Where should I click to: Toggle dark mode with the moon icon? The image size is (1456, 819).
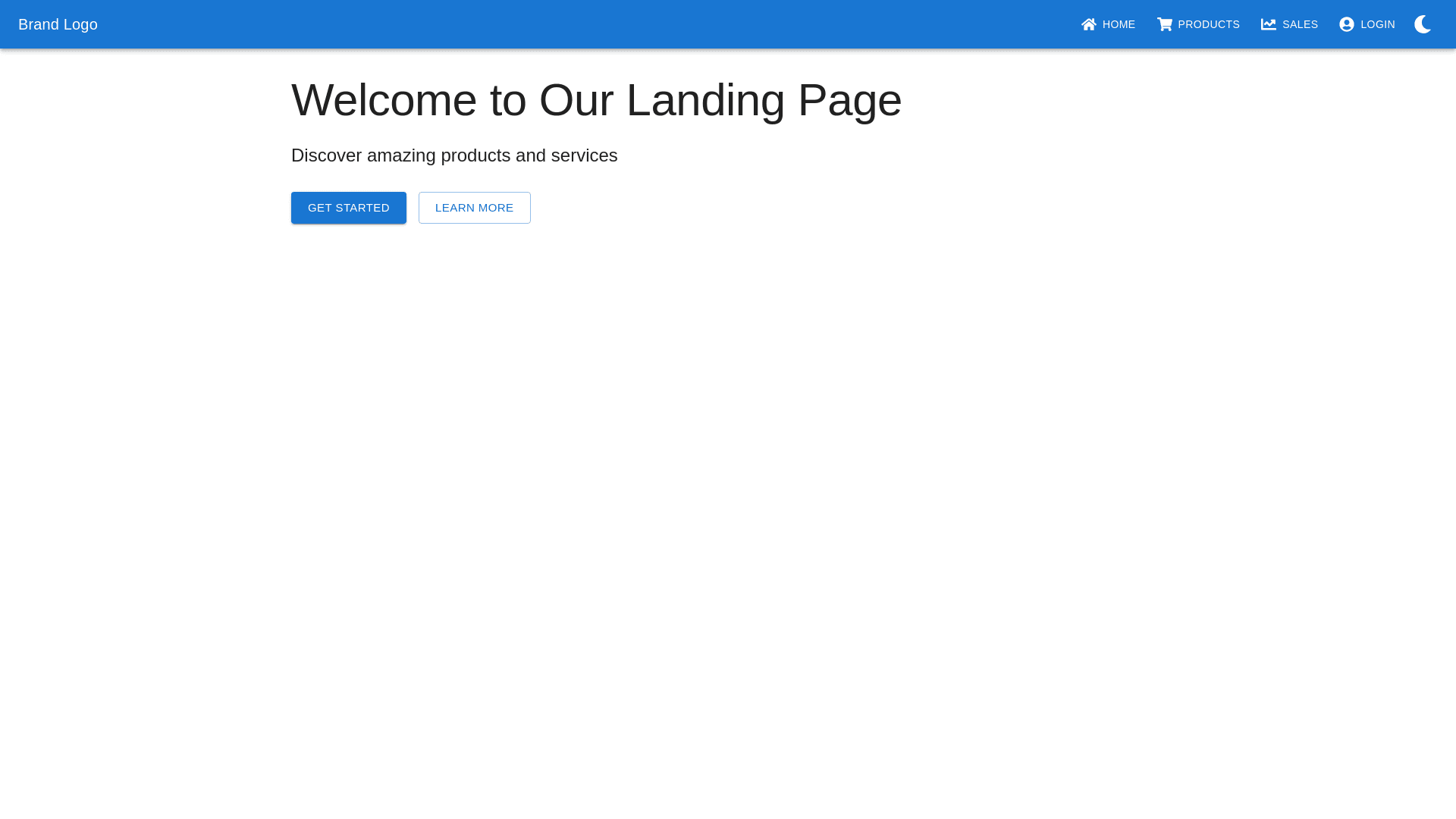[1423, 24]
